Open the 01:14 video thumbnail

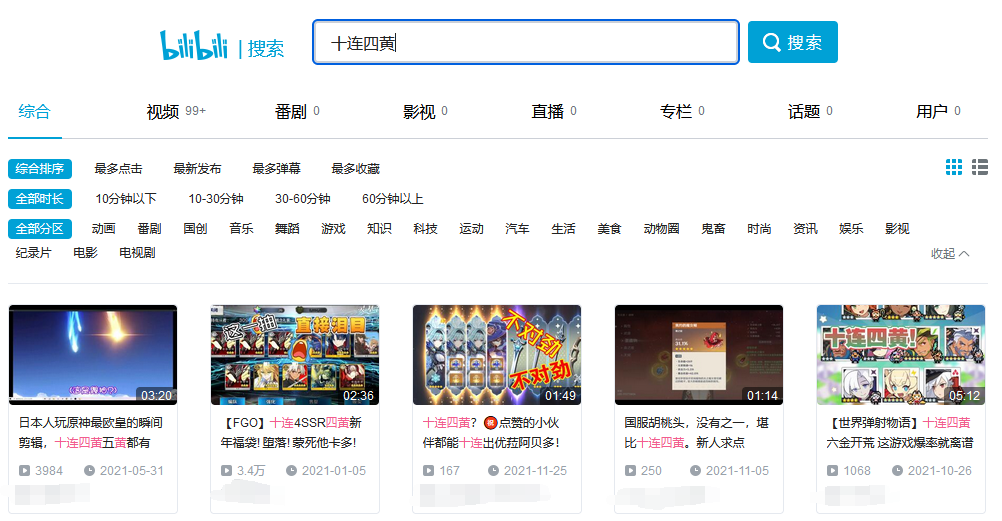(x=698, y=355)
